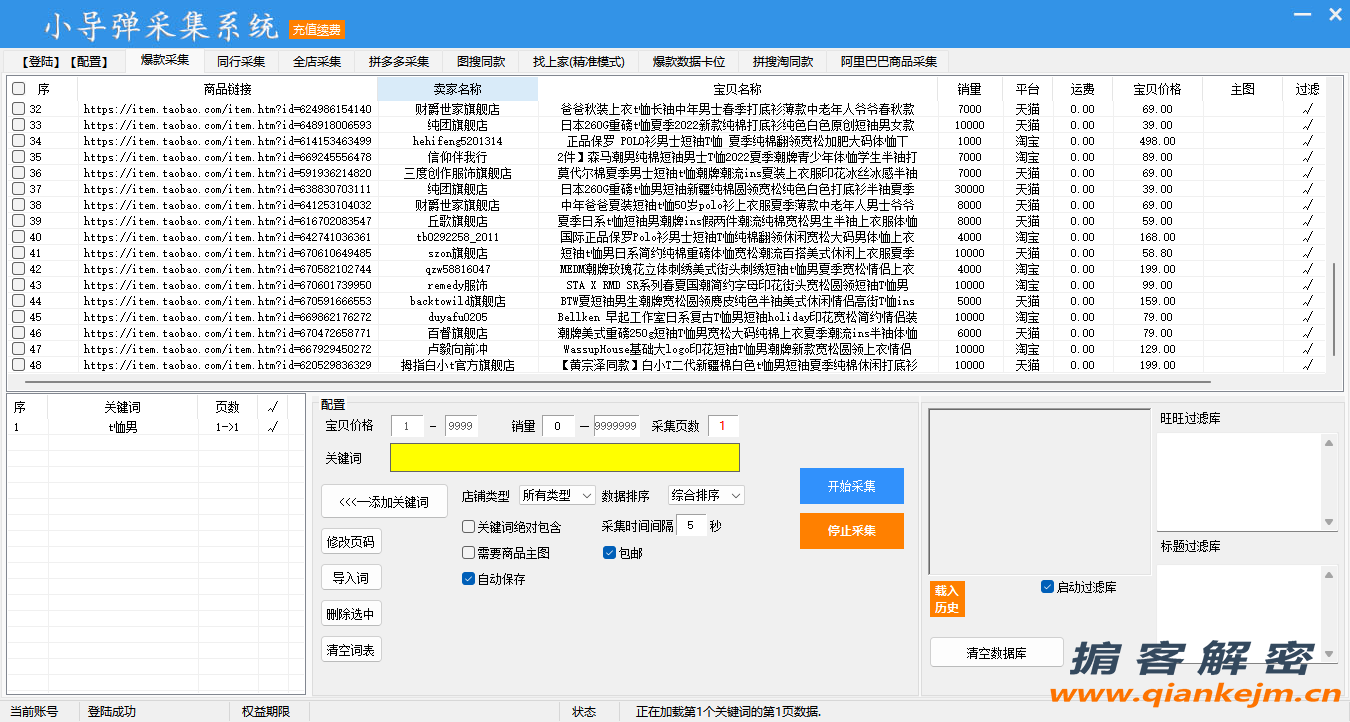This screenshot has width=1350, height=722.
Task: Switch to the 爆款采集 tab
Action: 165,60
